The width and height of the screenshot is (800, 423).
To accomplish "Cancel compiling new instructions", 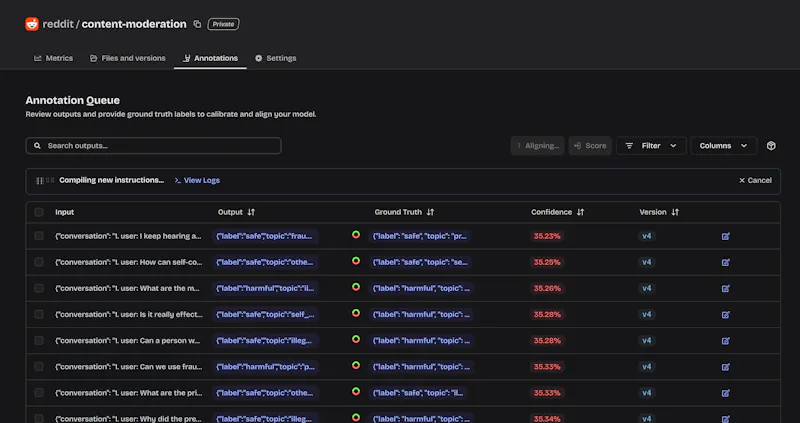I will click(755, 180).
